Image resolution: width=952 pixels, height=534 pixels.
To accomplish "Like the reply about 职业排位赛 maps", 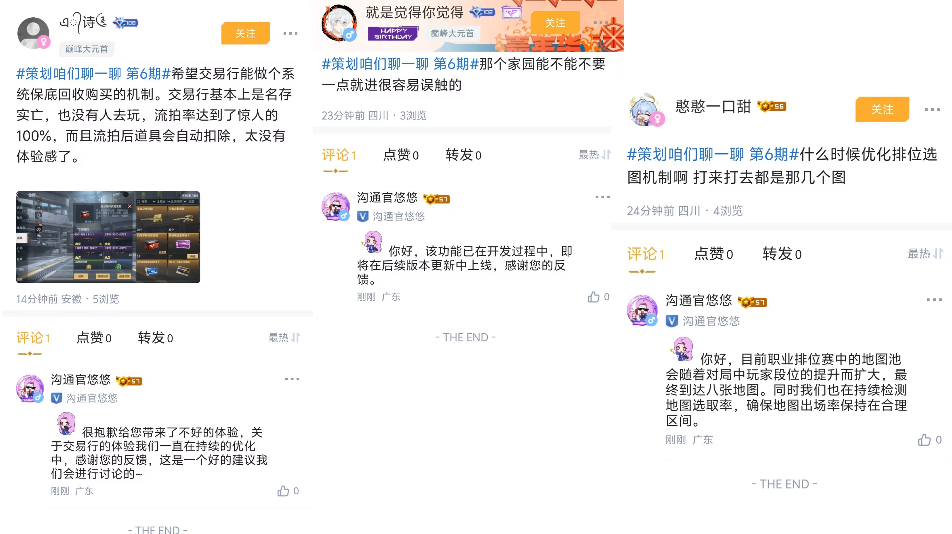I will tap(924, 440).
